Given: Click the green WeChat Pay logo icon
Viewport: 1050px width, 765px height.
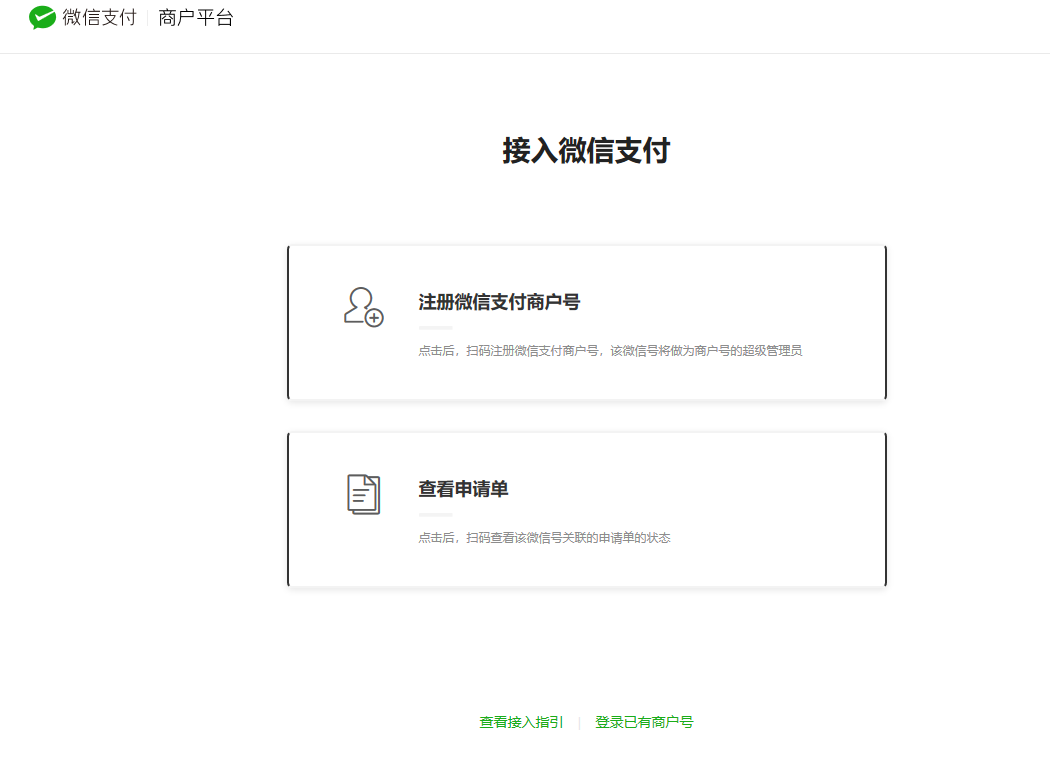Looking at the screenshot, I should tap(42, 17).
